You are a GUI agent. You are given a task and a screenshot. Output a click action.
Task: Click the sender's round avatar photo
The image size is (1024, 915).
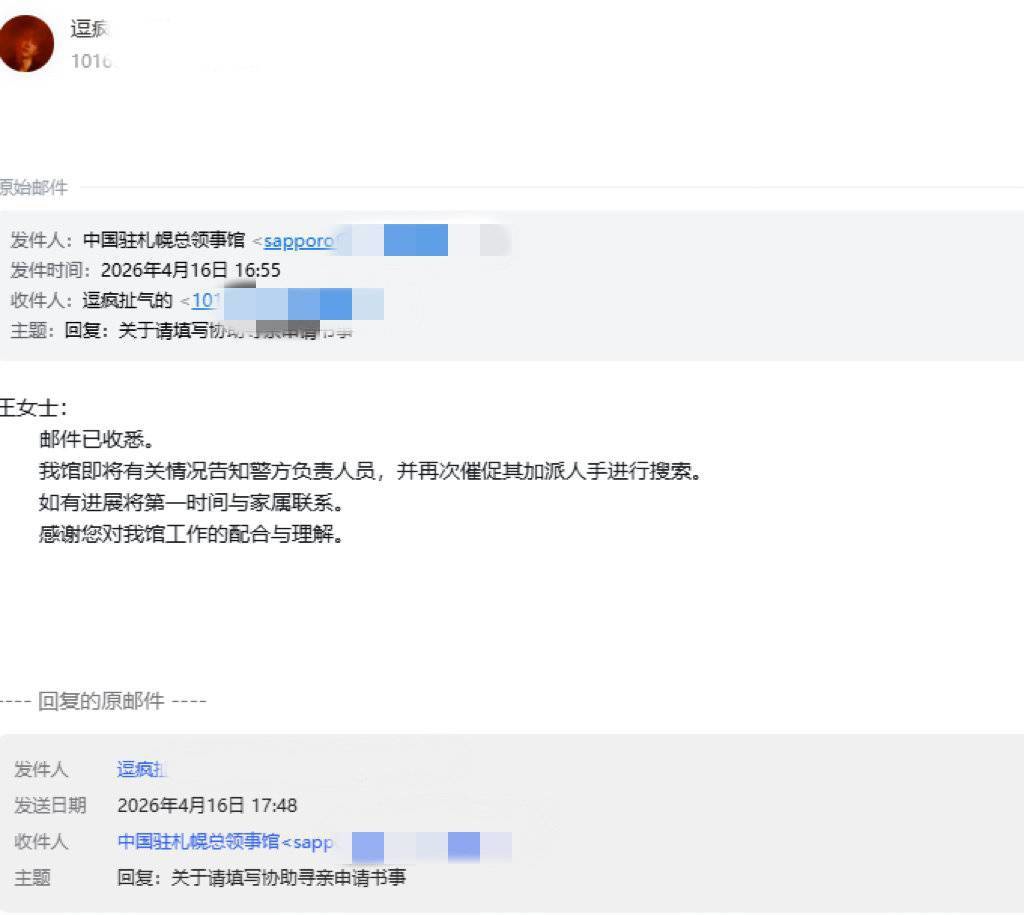(x=26, y=43)
